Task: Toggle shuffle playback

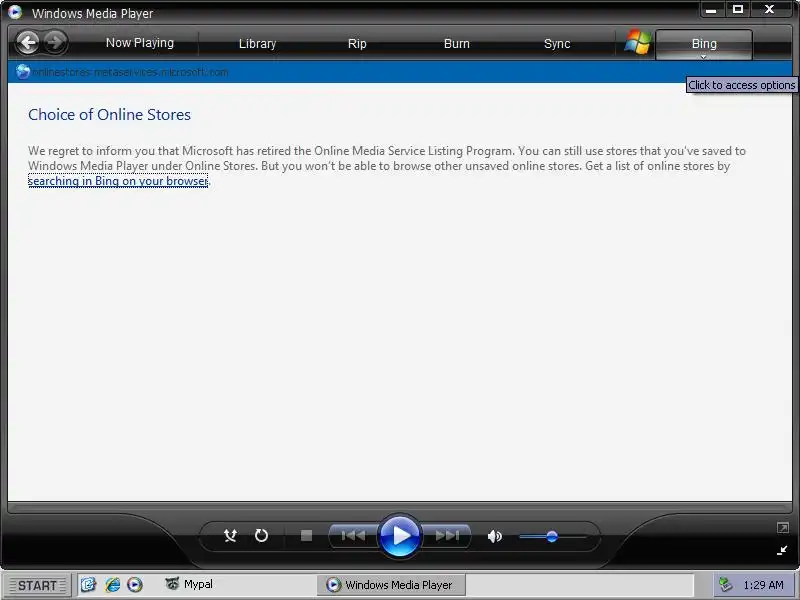Action: pyautogui.click(x=230, y=536)
